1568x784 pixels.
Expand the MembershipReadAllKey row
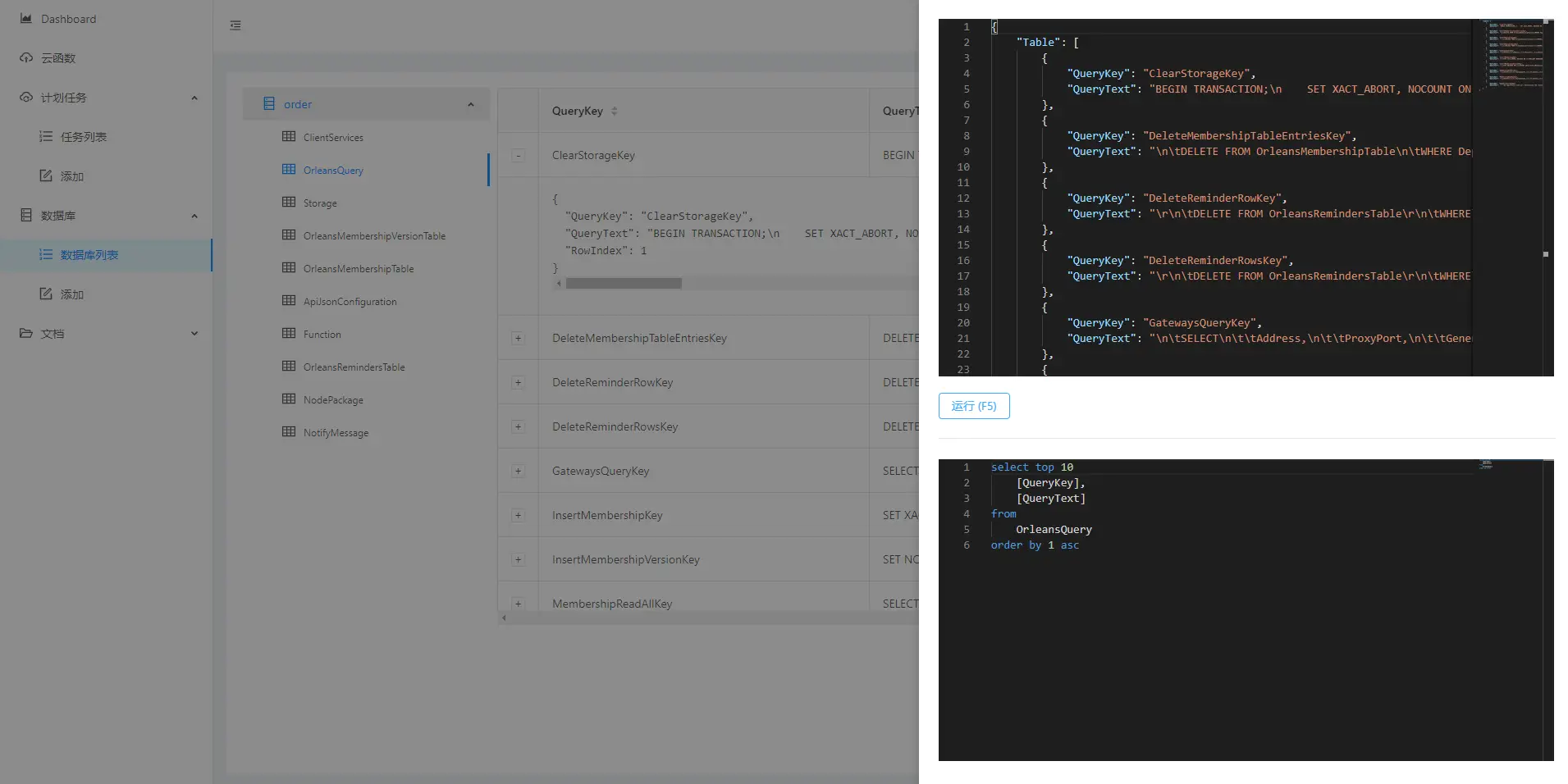[x=519, y=604]
